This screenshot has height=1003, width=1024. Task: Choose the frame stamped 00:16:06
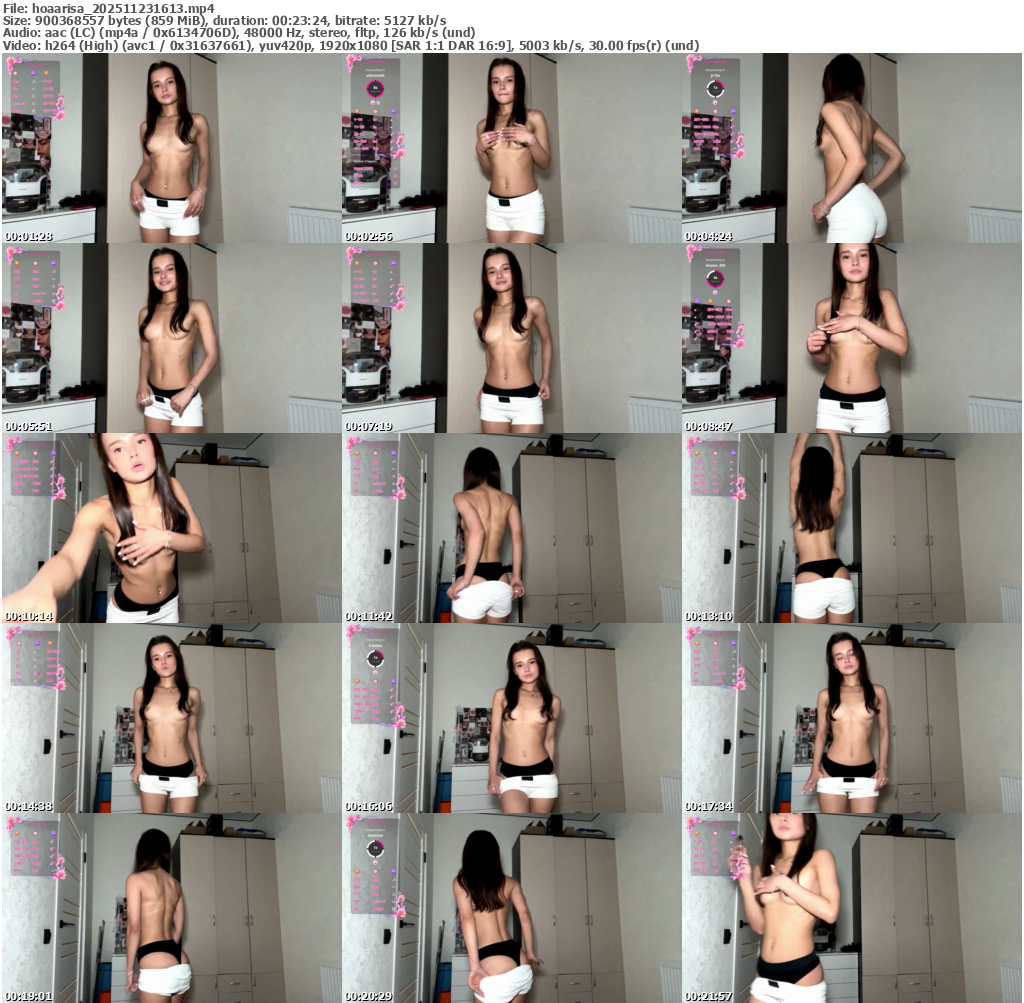point(512,718)
